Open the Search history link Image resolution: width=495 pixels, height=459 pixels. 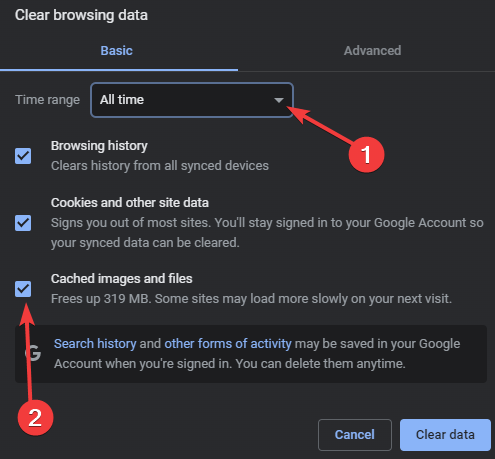(x=95, y=344)
